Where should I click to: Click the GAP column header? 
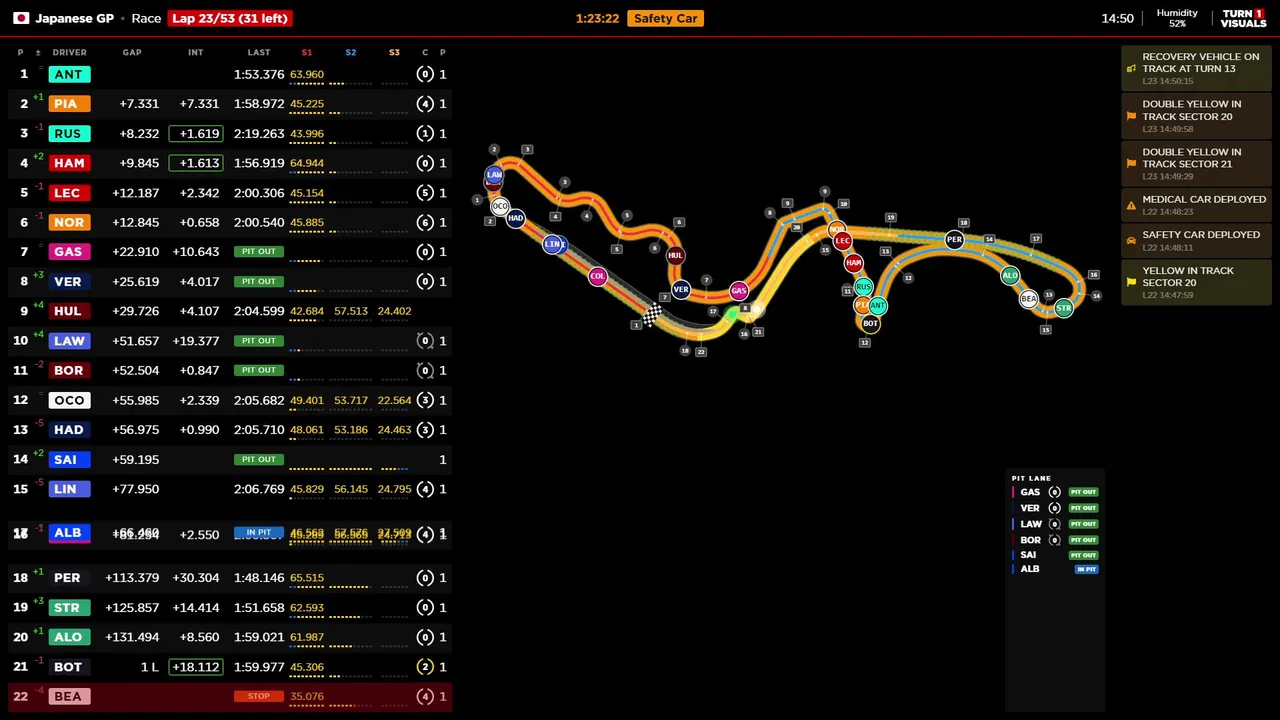[x=132, y=52]
